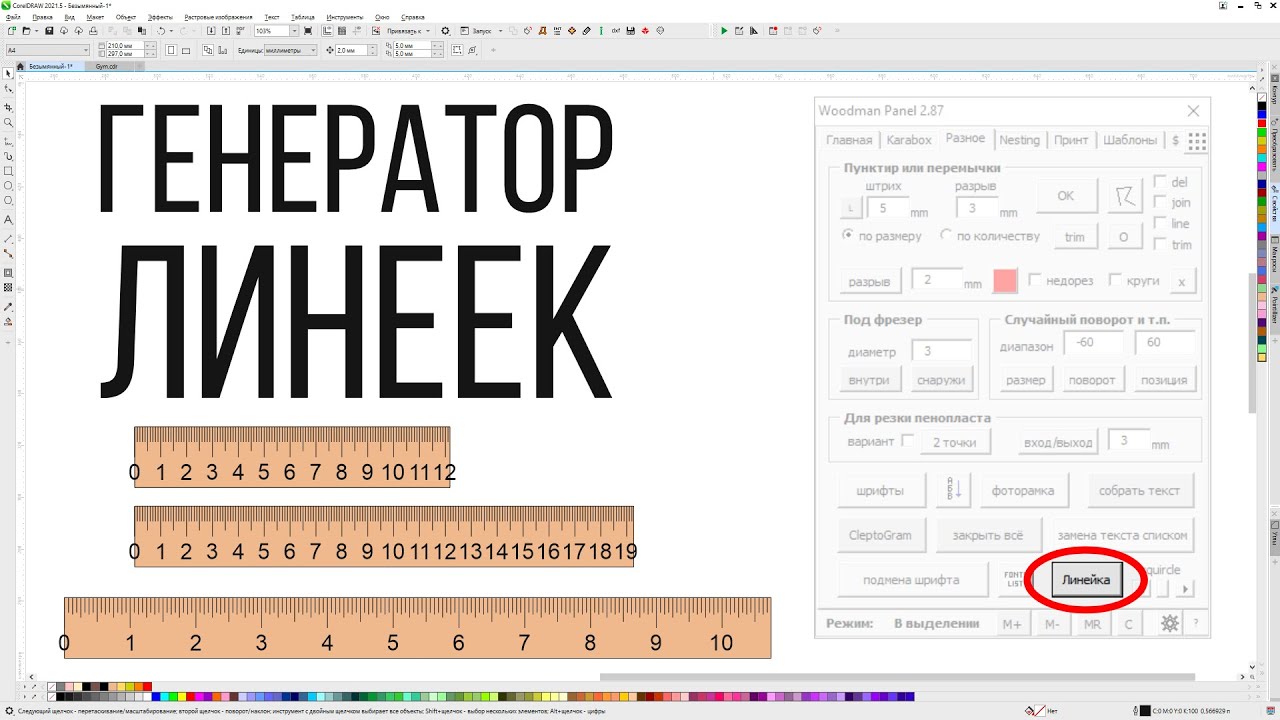Run the macro with green play button
This screenshot has width=1280, height=720.
click(724, 31)
